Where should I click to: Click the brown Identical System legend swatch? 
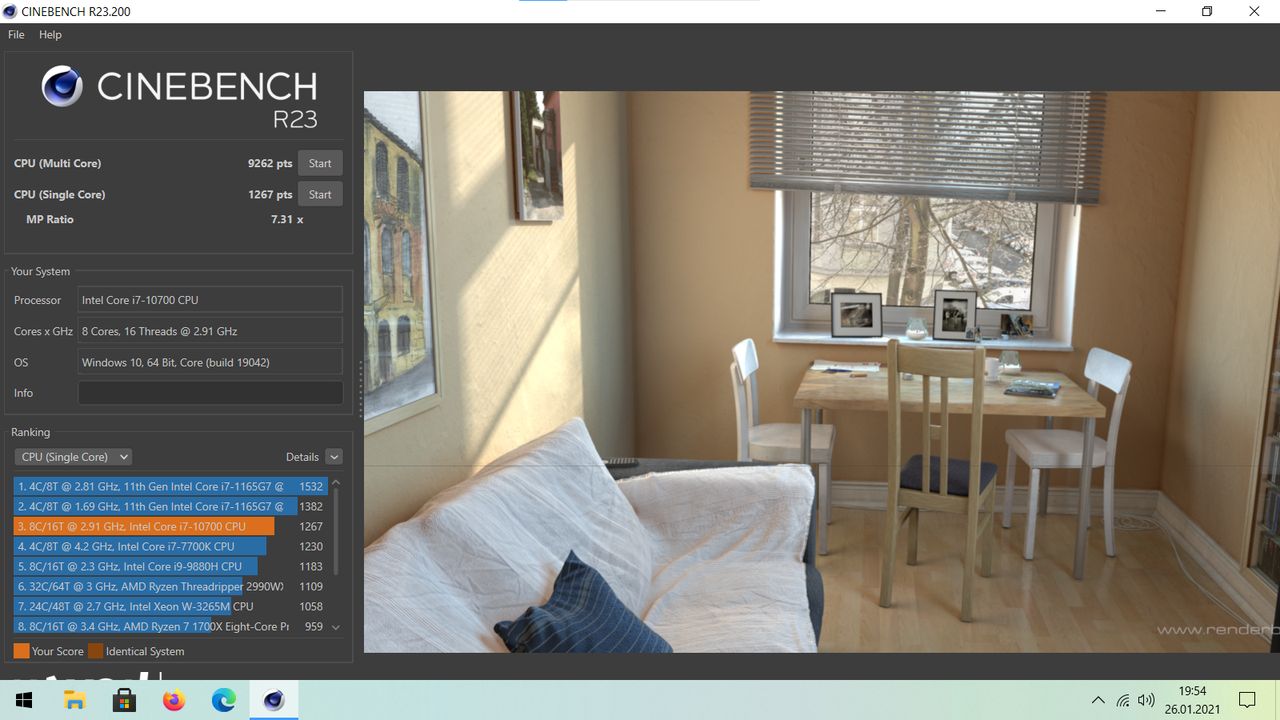pos(95,651)
